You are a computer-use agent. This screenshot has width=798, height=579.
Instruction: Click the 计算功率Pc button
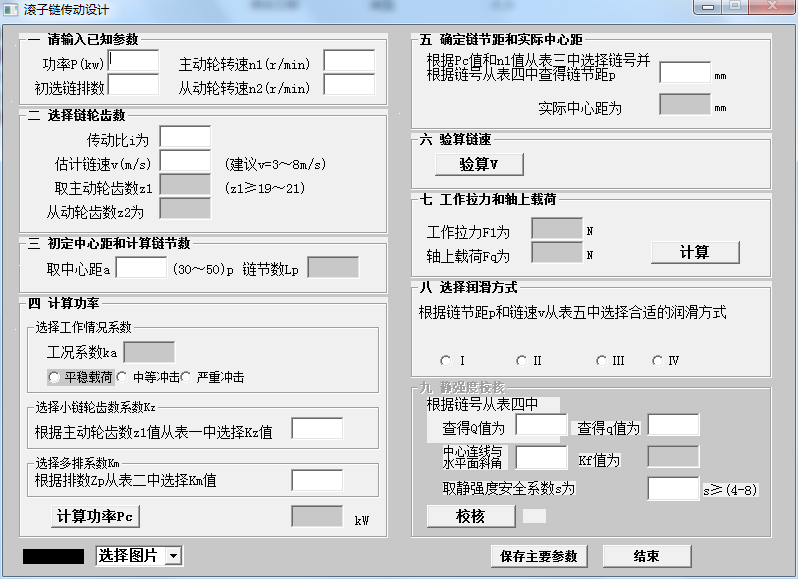[x=95, y=516]
